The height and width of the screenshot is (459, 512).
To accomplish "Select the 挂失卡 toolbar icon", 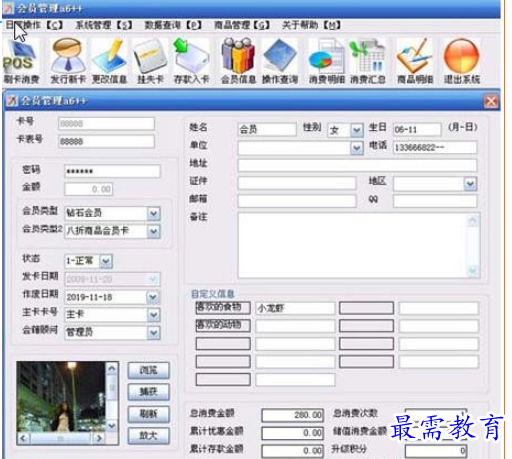I will (150, 62).
